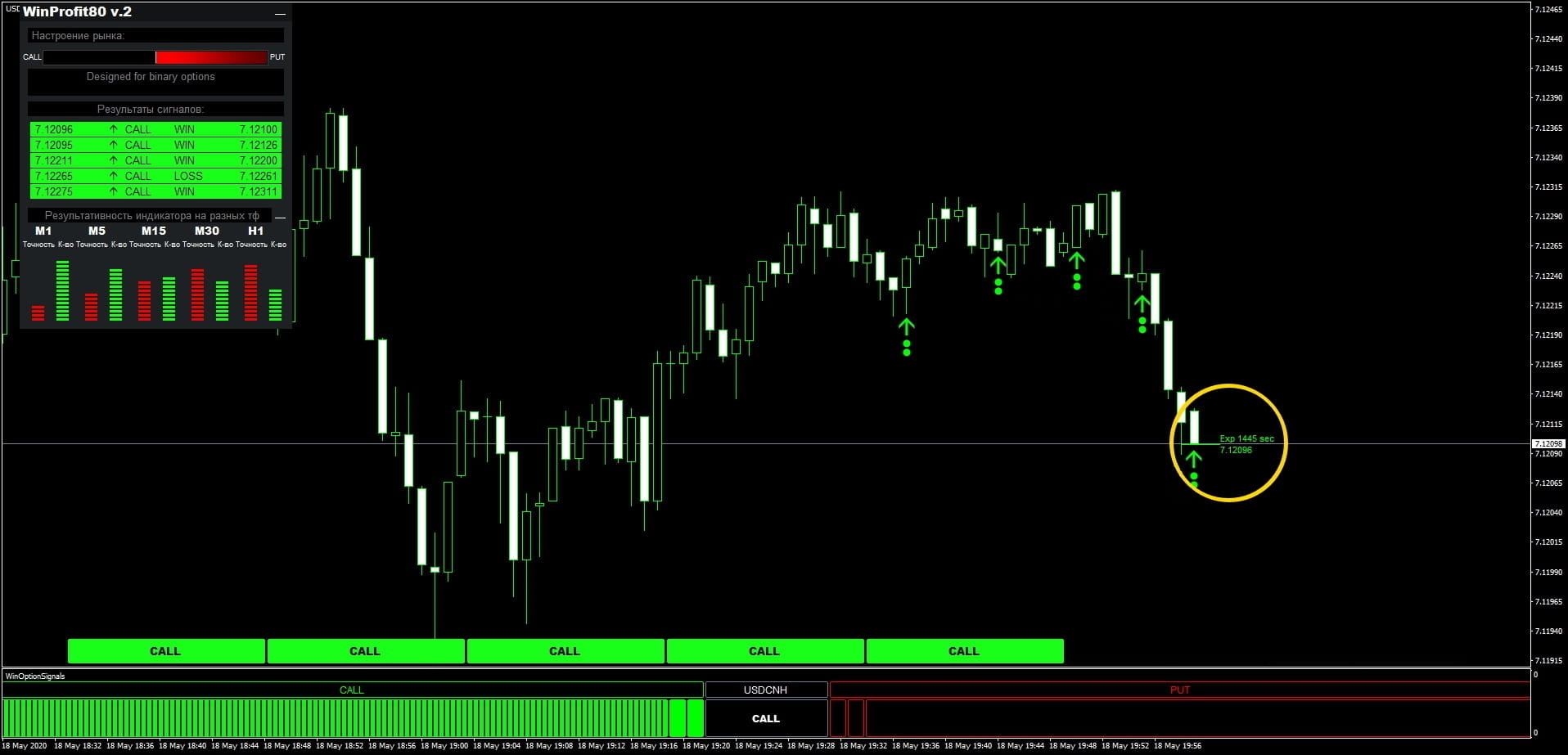
Task: Click up arrow in the 7.12095 result row
Action: coord(113,145)
